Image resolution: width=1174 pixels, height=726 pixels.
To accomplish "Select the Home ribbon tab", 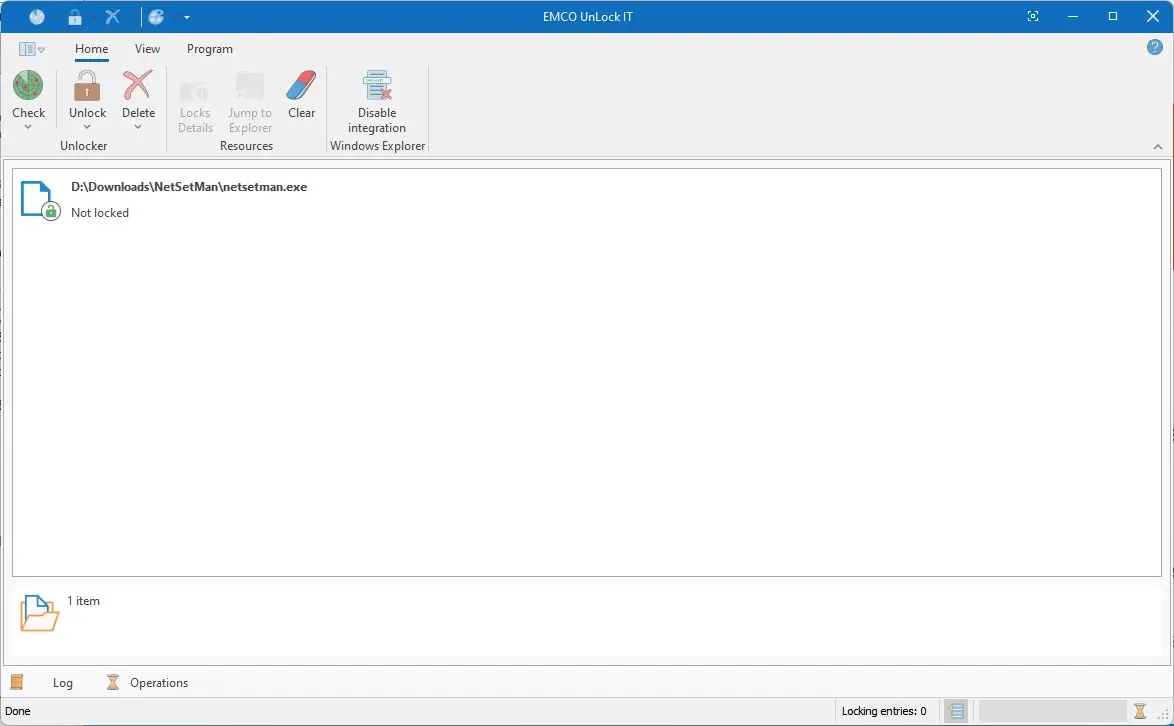I will [x=91, y=49].
